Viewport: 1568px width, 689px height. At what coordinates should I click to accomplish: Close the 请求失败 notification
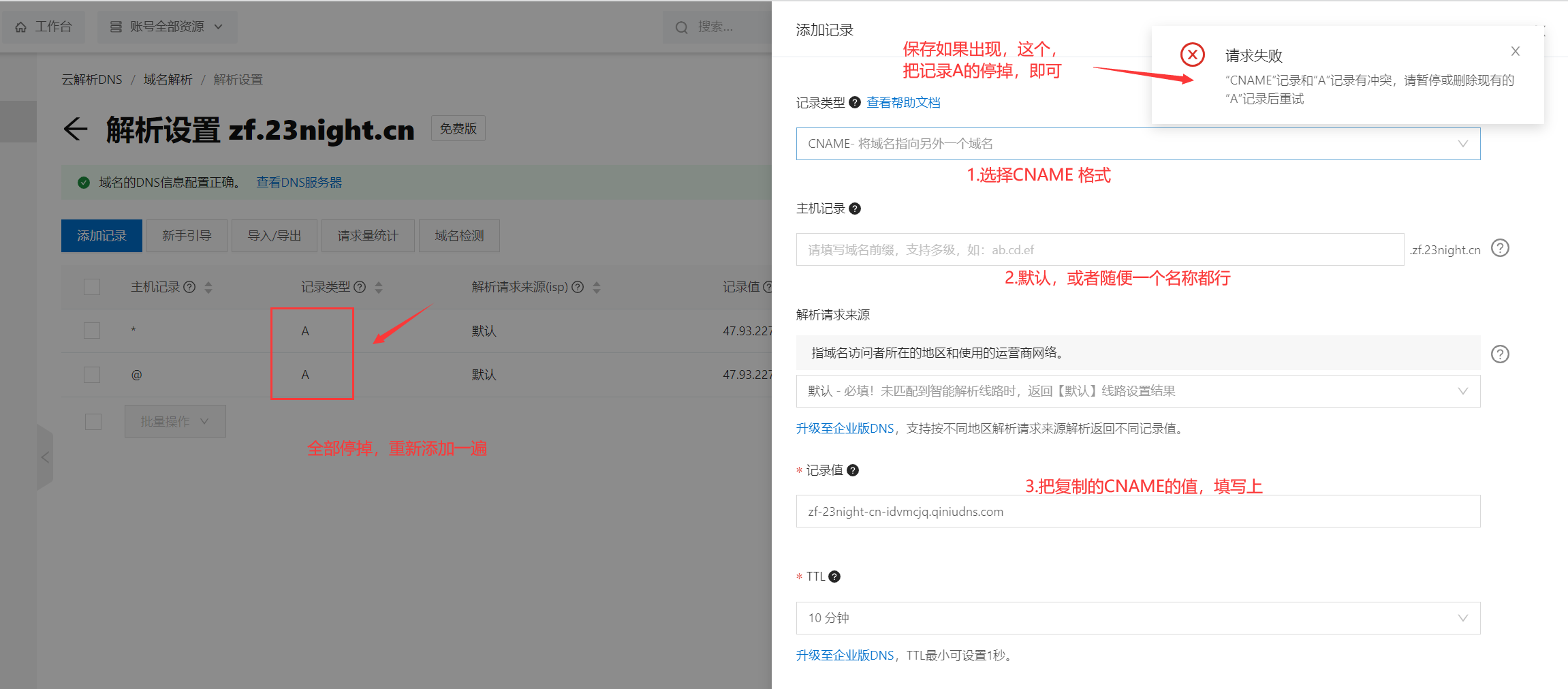click(1516, 51)
